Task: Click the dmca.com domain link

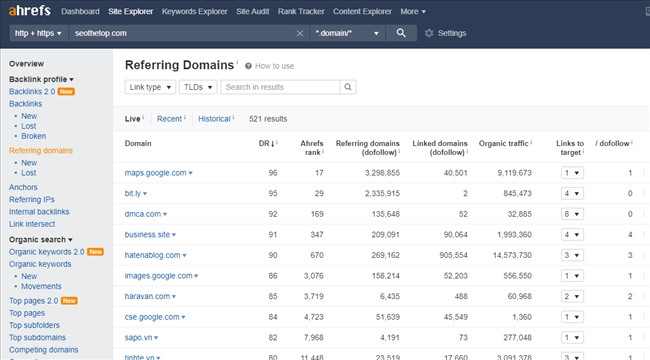Action: [x=143, y=214]
